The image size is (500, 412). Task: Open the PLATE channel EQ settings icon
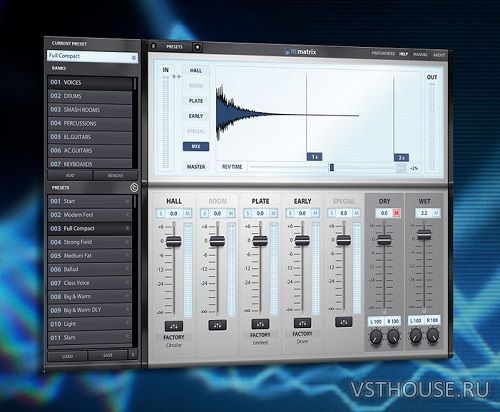point(260,324)
